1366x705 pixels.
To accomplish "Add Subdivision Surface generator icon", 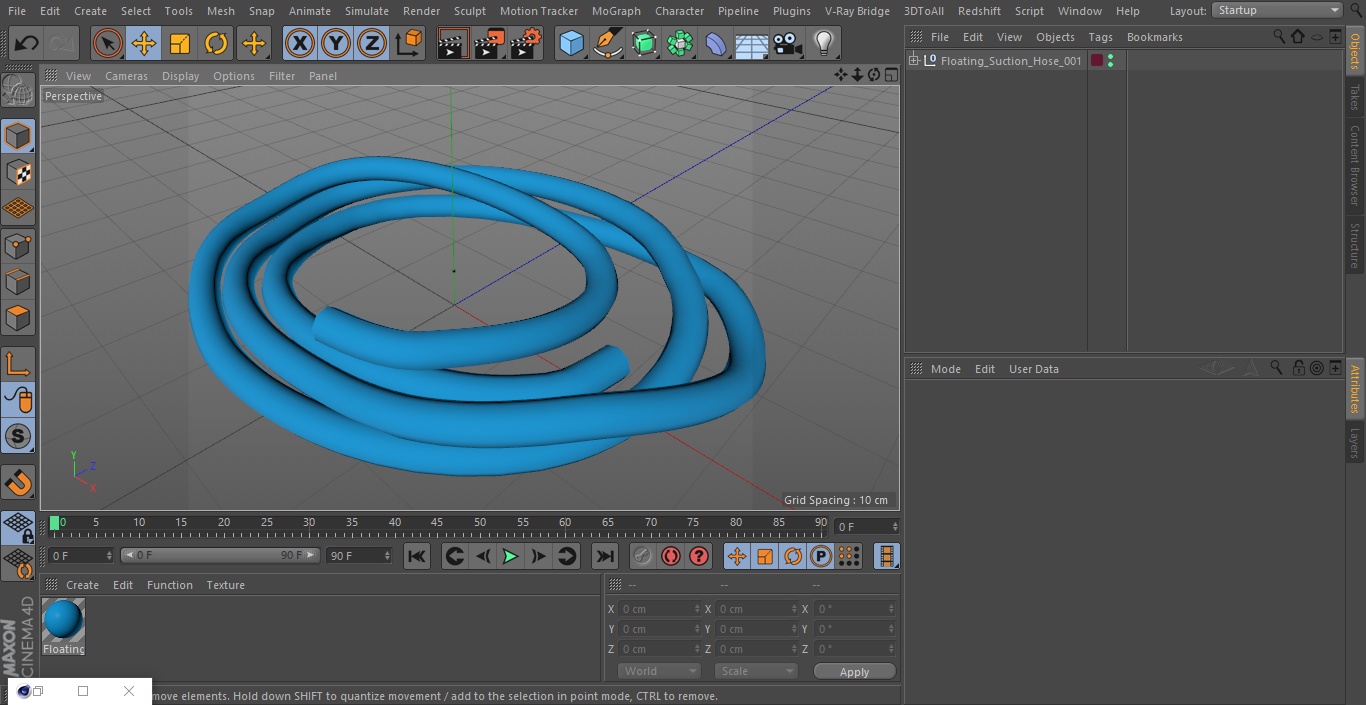I will 644,44.
